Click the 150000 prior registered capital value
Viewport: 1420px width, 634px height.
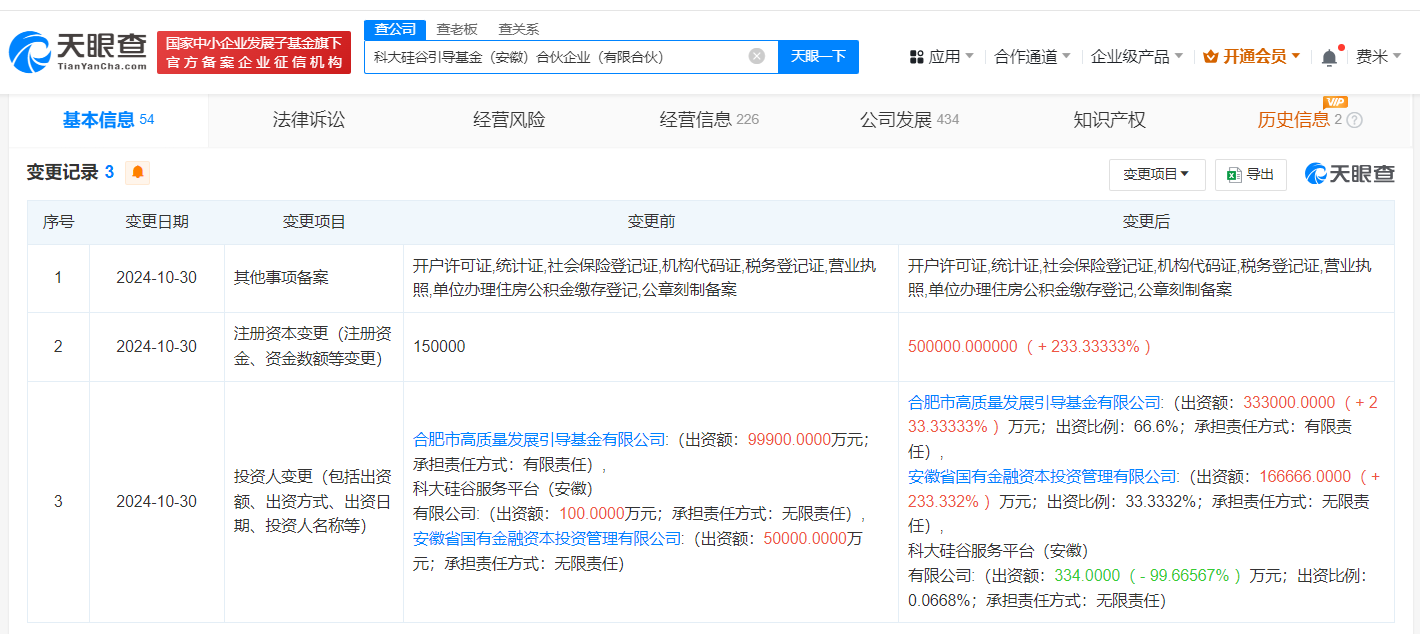coord(439,346)
